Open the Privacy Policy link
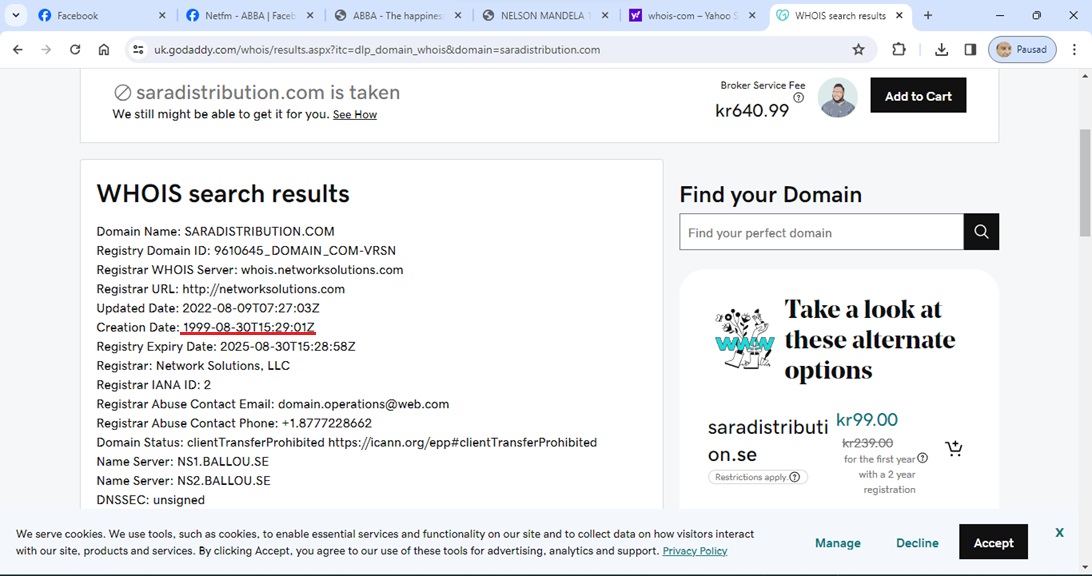This screenshot has height=576, width=1092. [694, 551]
